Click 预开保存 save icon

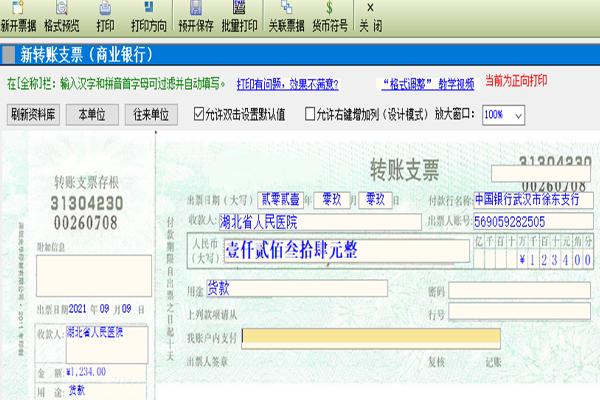coord(196,17)
